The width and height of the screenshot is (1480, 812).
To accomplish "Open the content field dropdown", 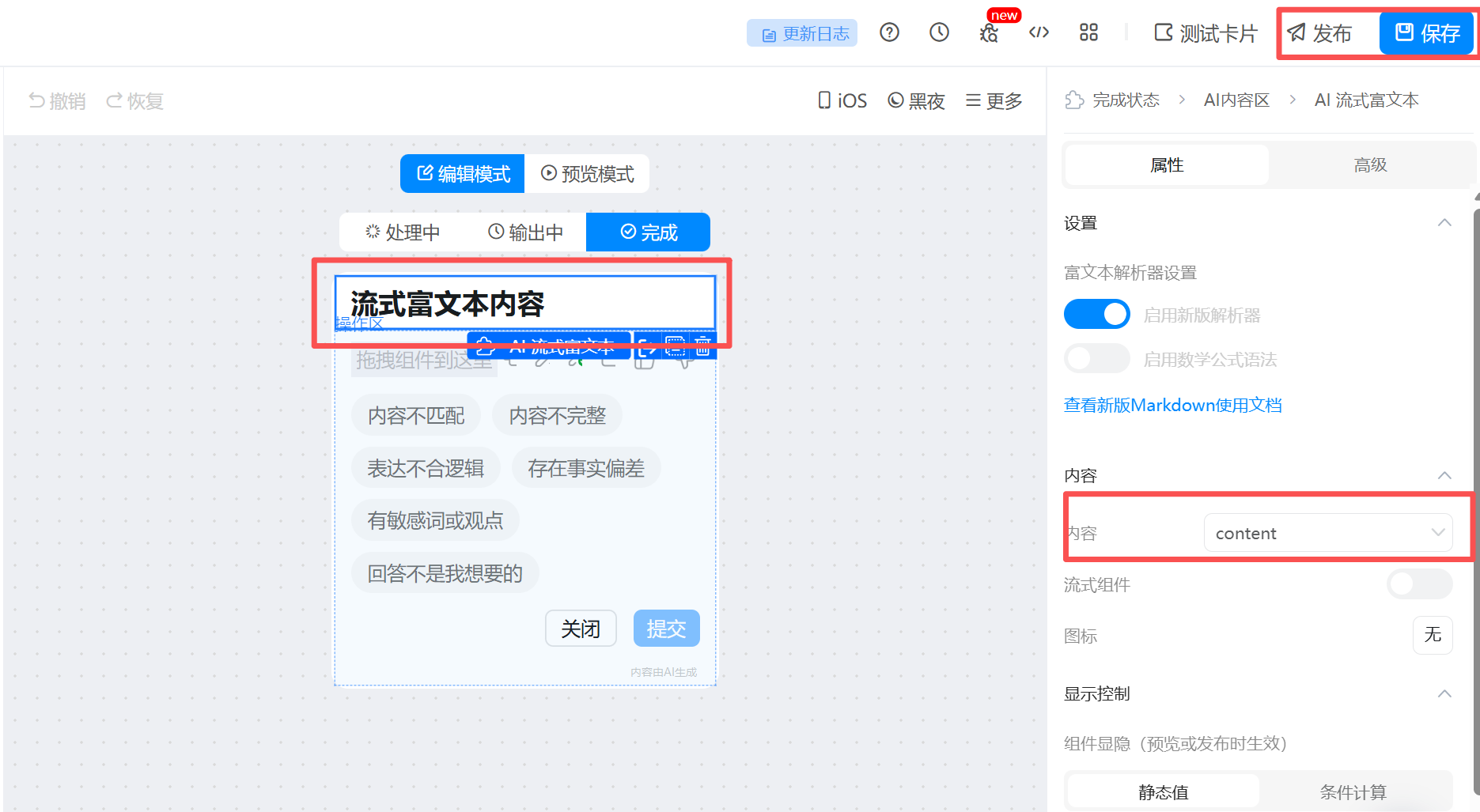I will pos(1328,533).
